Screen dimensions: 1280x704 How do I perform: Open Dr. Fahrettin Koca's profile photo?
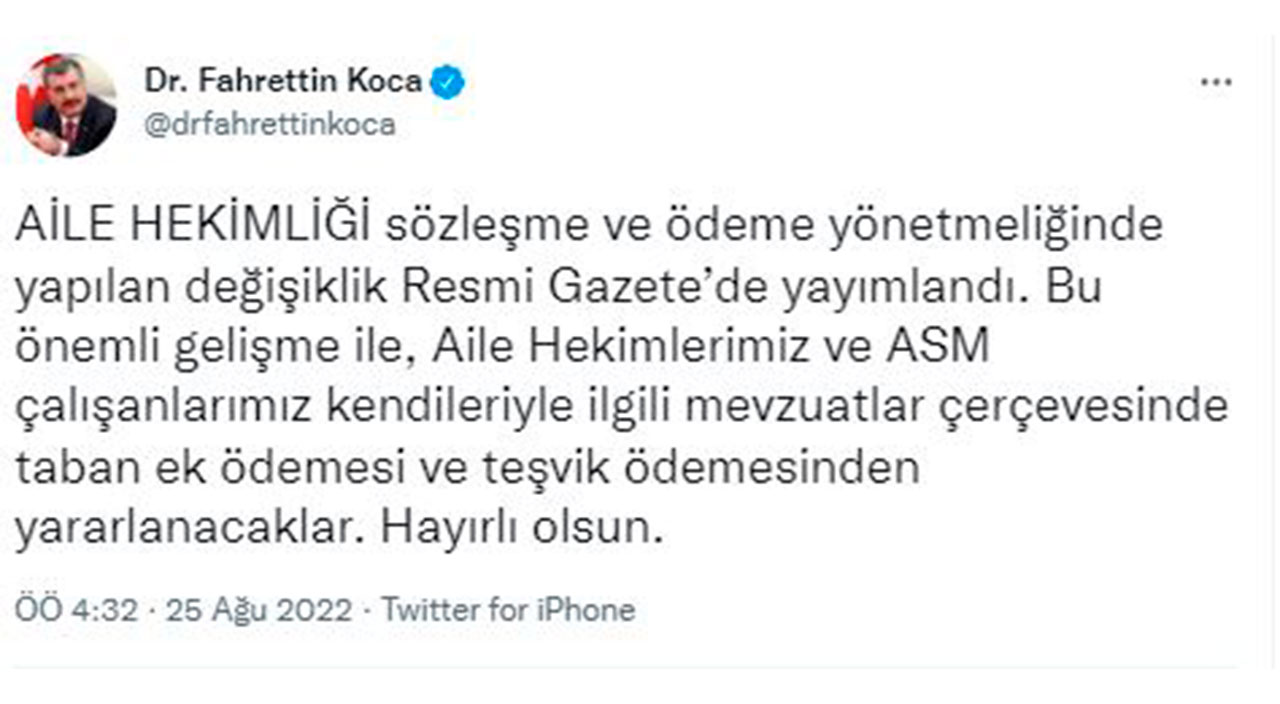(66, 104)
